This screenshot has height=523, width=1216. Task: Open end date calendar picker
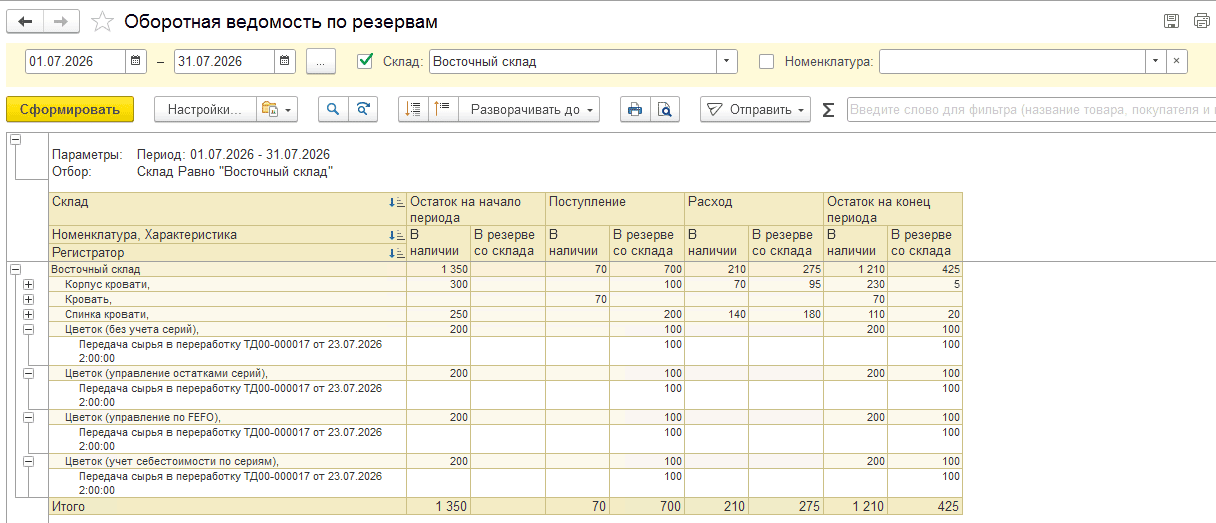point(286,61)
